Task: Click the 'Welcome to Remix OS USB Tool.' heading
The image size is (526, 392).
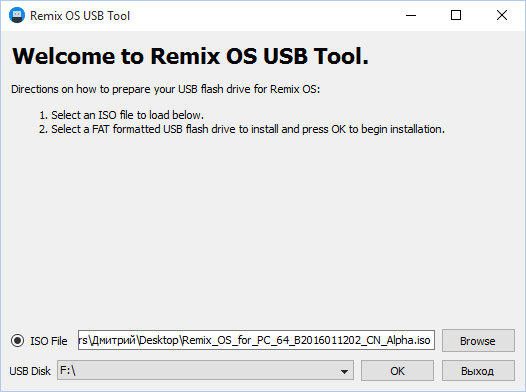Action: 191,56
